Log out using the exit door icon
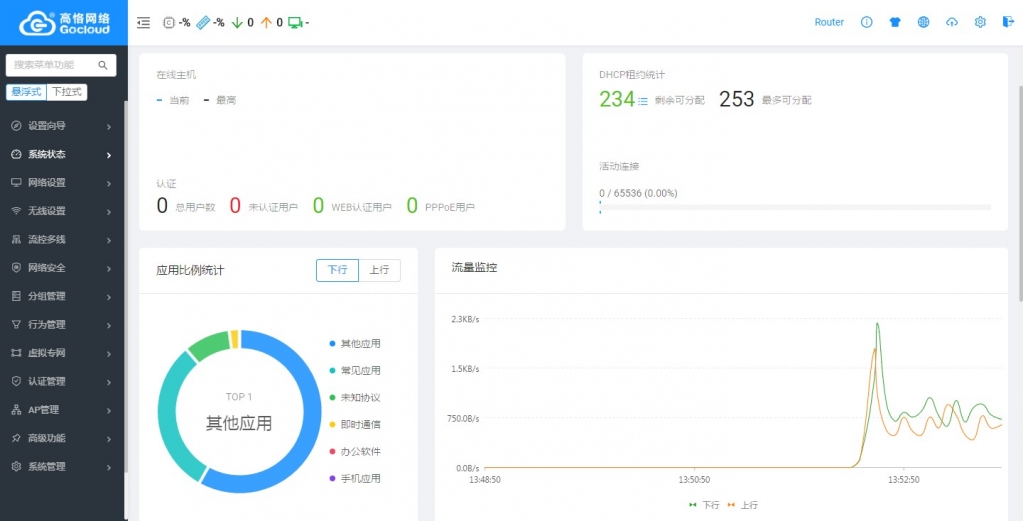Image resolution: width=1023 pixels, height=521 pixels. click(1007, 22)
